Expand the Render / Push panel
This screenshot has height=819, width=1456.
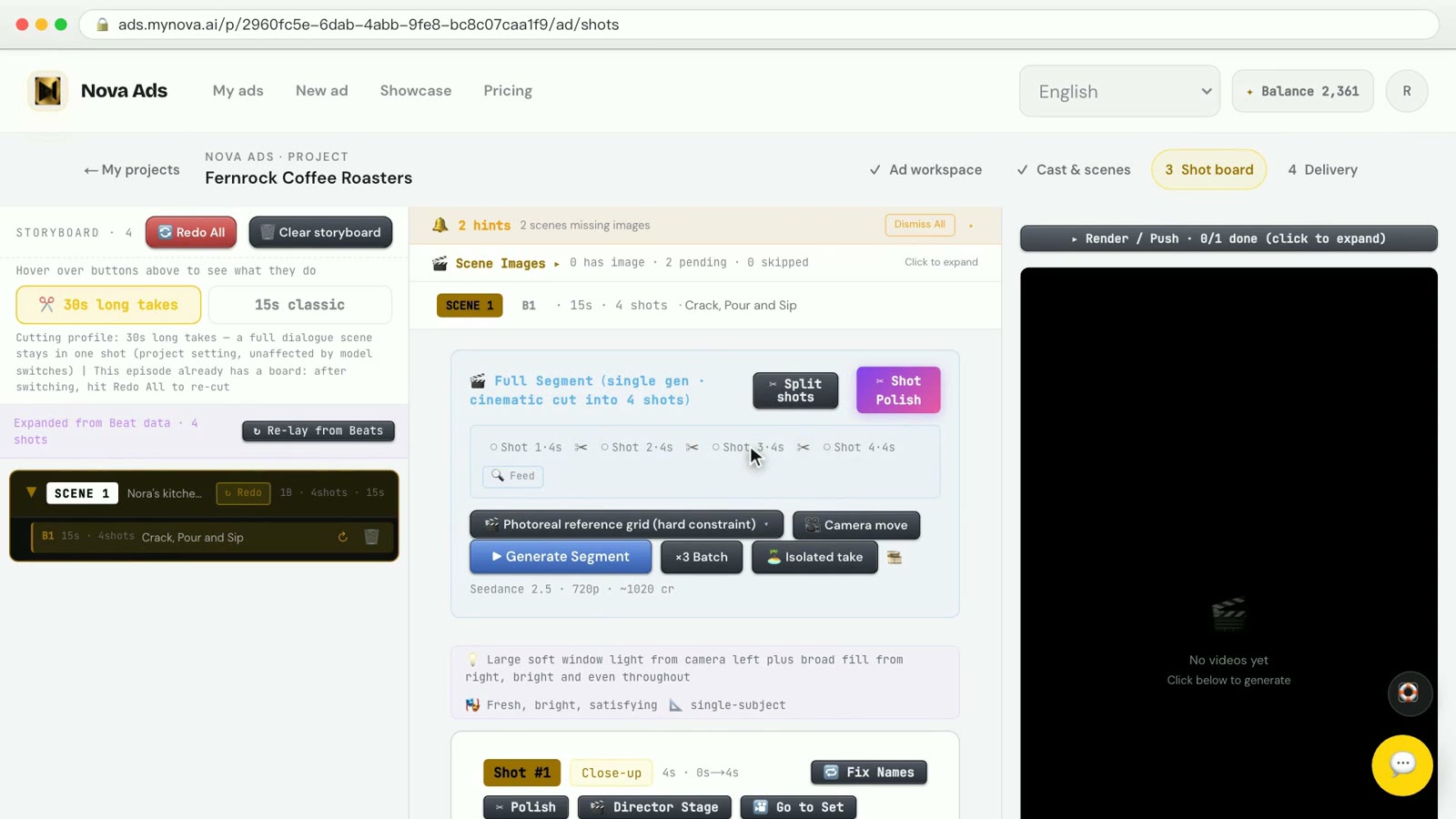point(1228,238)
